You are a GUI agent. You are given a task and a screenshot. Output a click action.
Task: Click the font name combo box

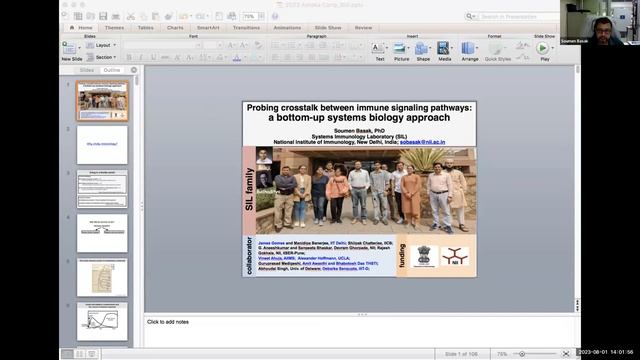pos(162,45)
